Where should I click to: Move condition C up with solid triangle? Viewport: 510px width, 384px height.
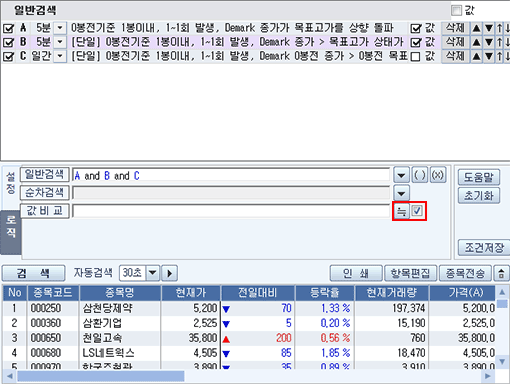[476, 56]
